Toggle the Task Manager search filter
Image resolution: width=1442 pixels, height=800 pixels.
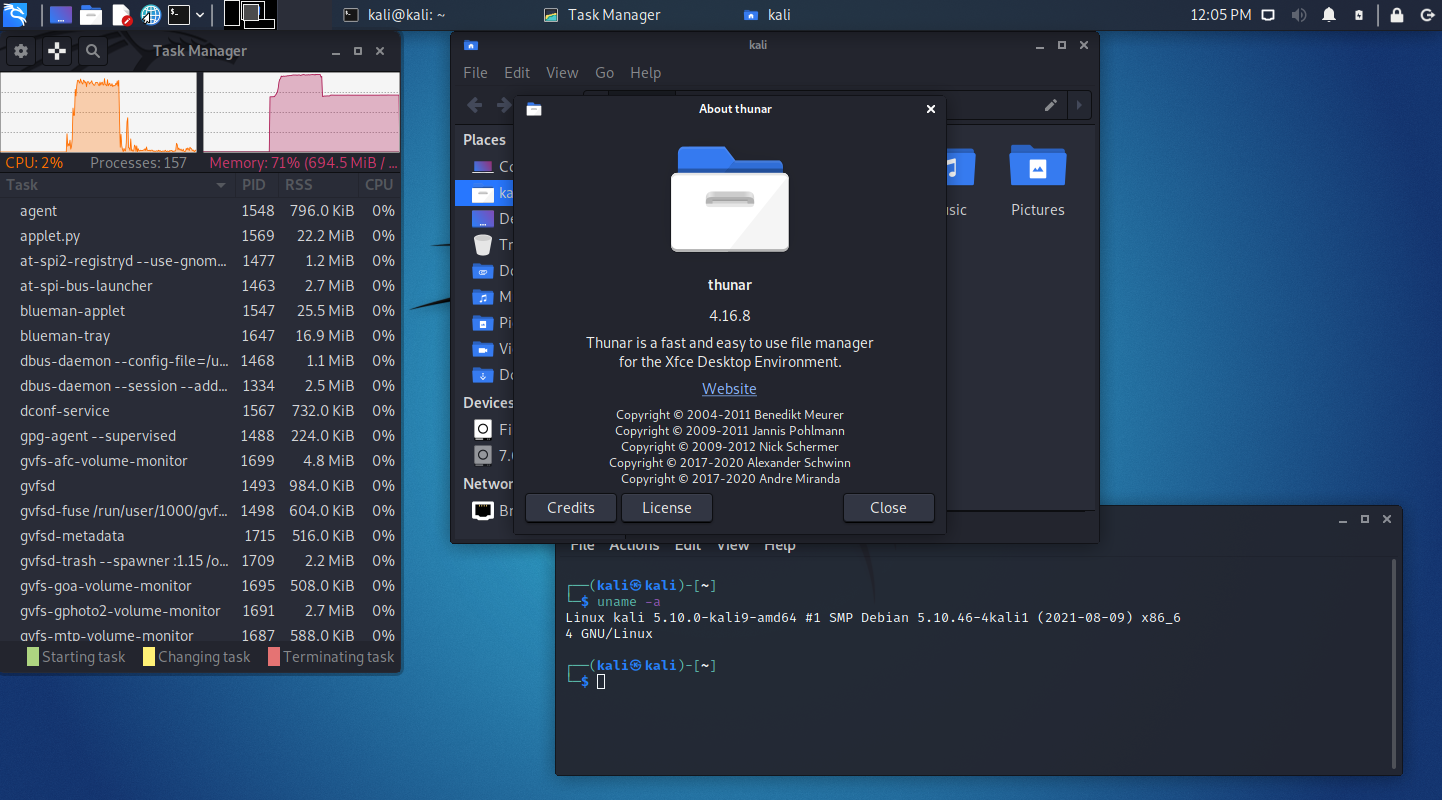[x=92, y=51]
